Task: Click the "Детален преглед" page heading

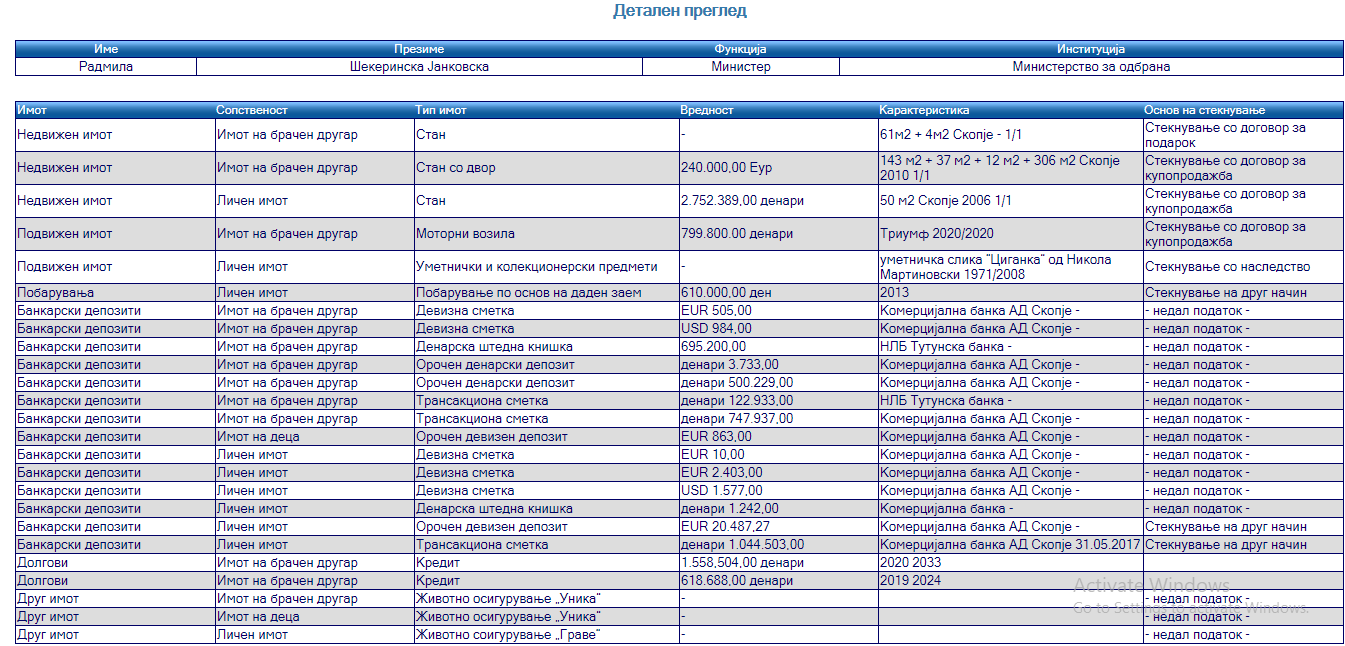Action: [679, 11]
